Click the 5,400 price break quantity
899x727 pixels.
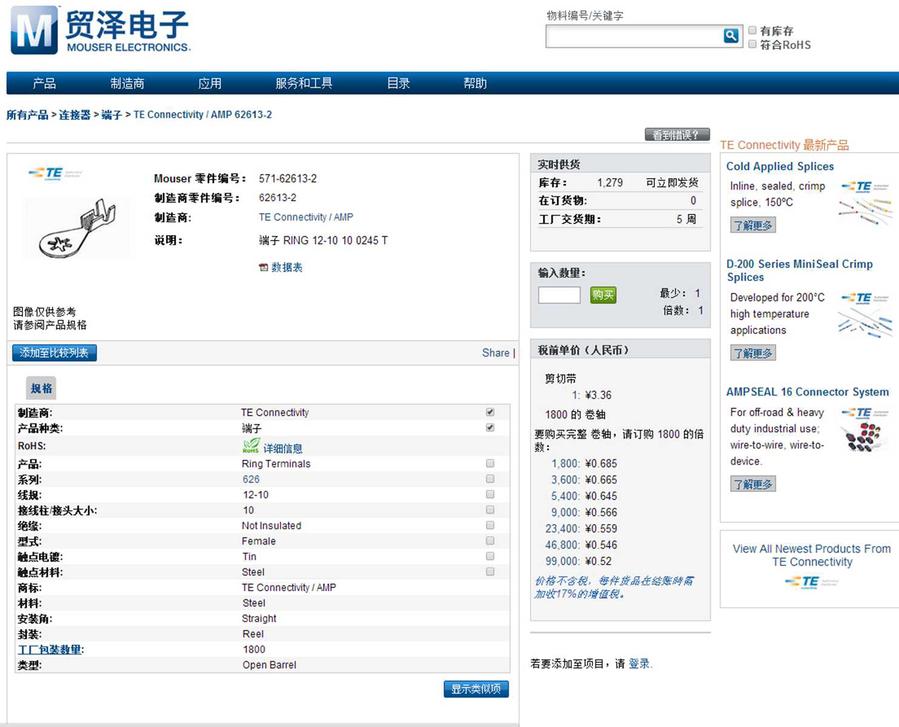tap(565, 496)
